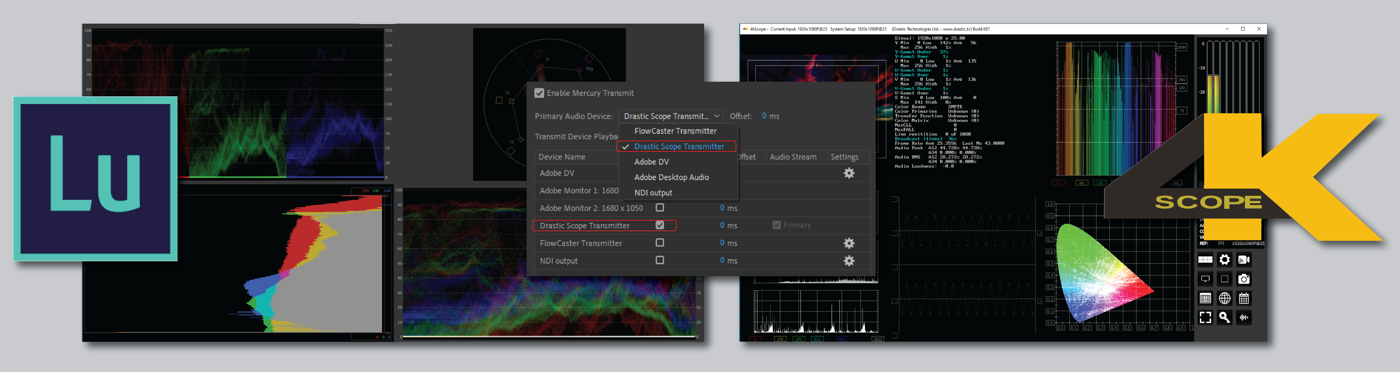Check the Adobe Monitor 2 checkbox

(659, 208)
